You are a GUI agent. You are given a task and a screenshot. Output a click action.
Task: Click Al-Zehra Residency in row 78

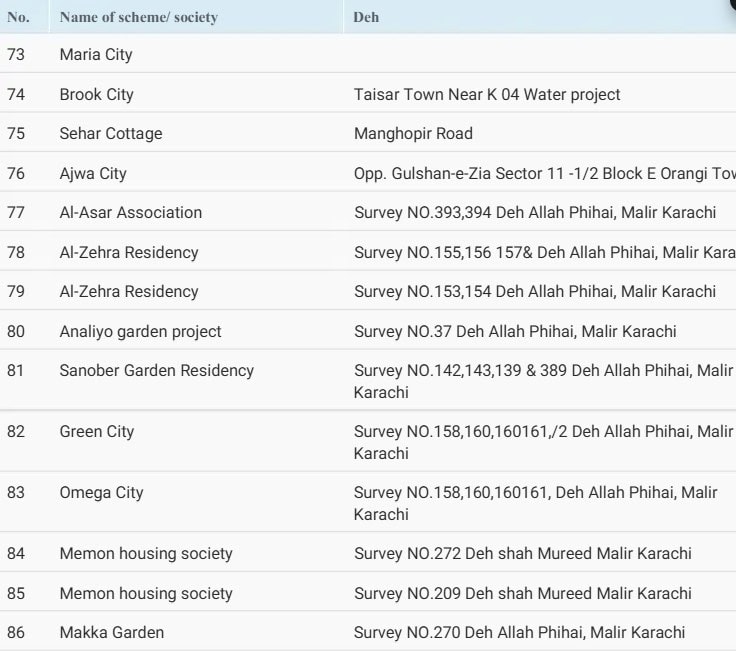point(129,253)
